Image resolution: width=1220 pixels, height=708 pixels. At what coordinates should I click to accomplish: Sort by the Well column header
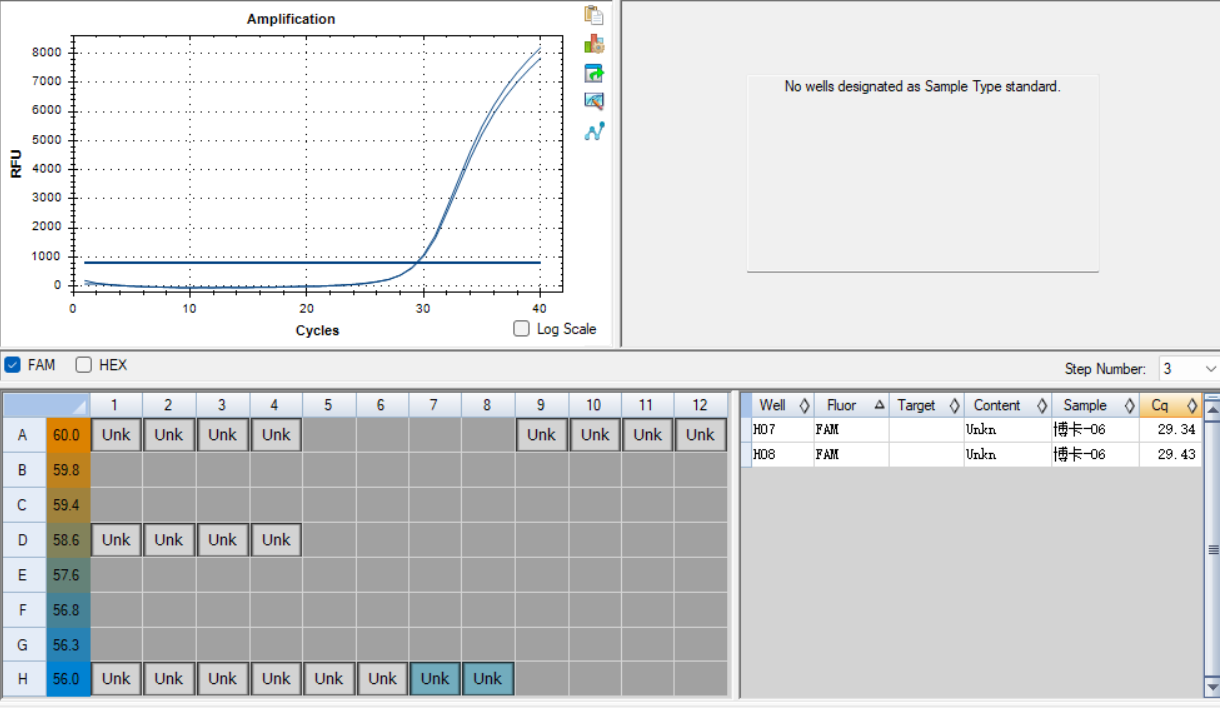click(783, 405)
